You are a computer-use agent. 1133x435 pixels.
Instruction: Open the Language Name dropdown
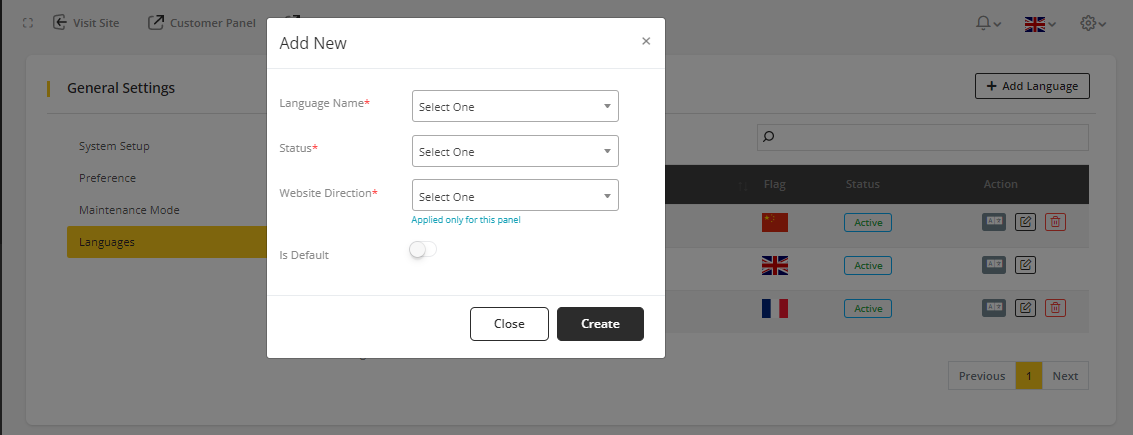click(x=515, y=106)
